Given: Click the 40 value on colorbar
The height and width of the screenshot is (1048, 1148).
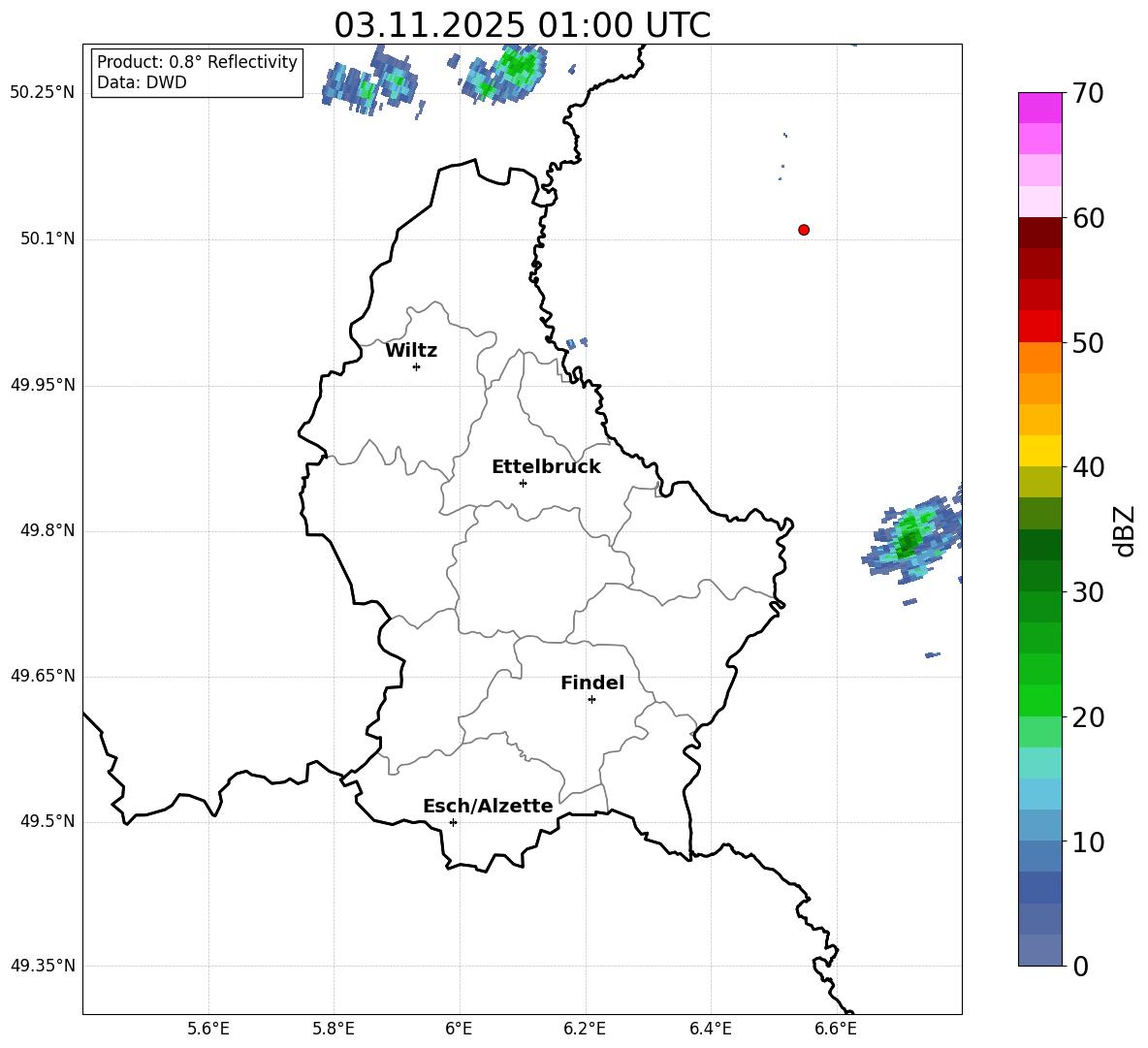Looking at the screenshot, I should (x=1088, y=467).
